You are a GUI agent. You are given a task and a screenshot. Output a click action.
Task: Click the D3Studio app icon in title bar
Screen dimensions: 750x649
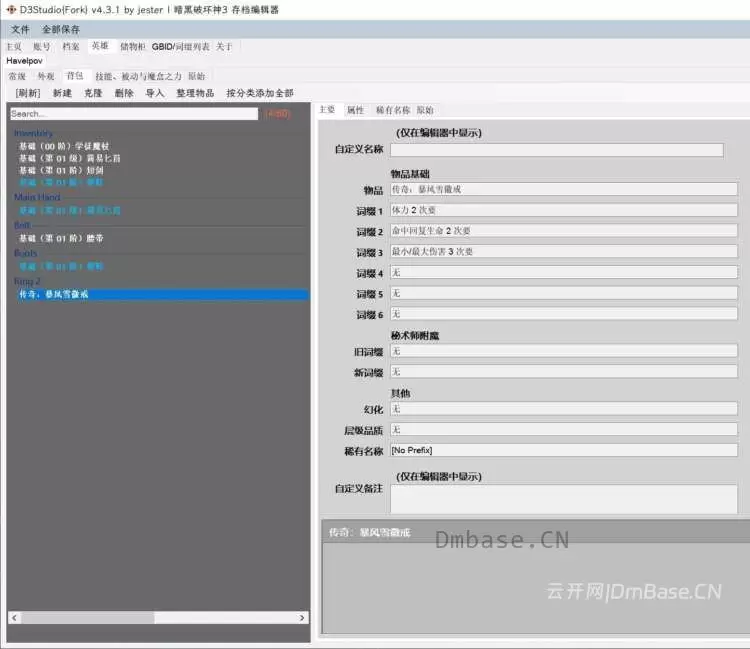pos(11,10)
